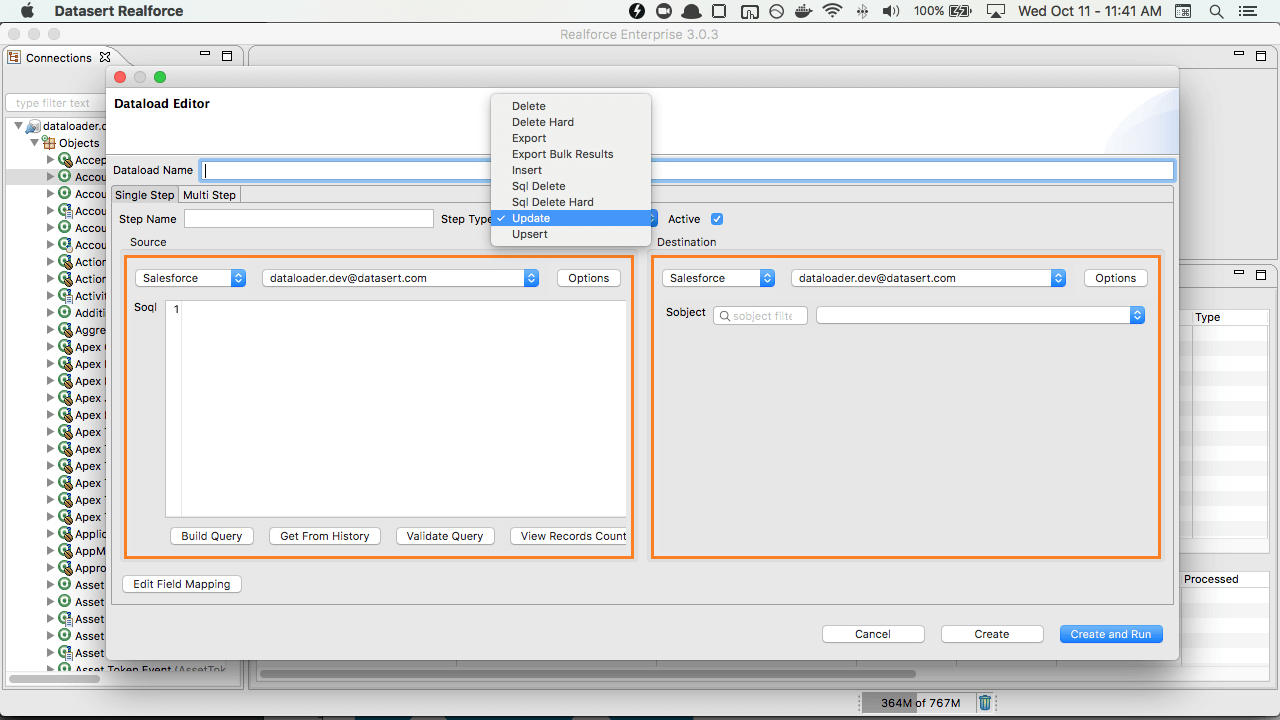Choose Delete Hard step type
Image resolution: width=1280 pixels, height=720 pixels.
click(x=571, y=122)
